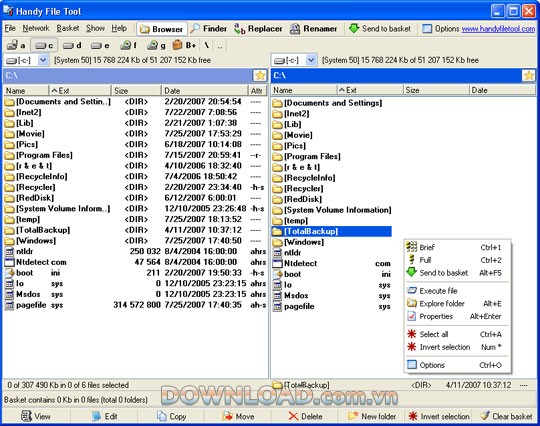Select Ntdetect com in the right panel
The image size is (540, 426).
click(x=331, y=263)
